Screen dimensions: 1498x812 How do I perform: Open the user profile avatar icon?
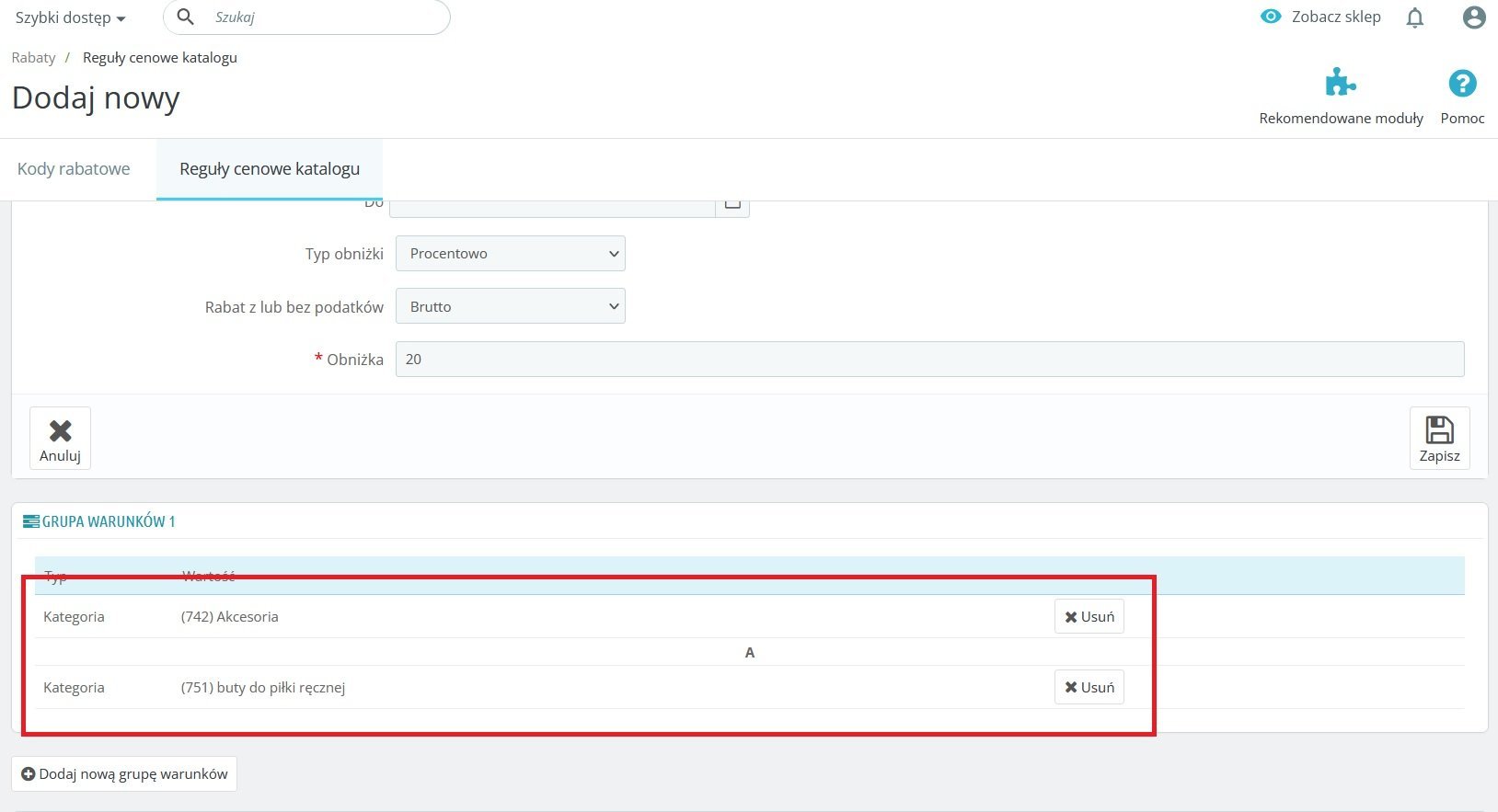[1474, 17]
